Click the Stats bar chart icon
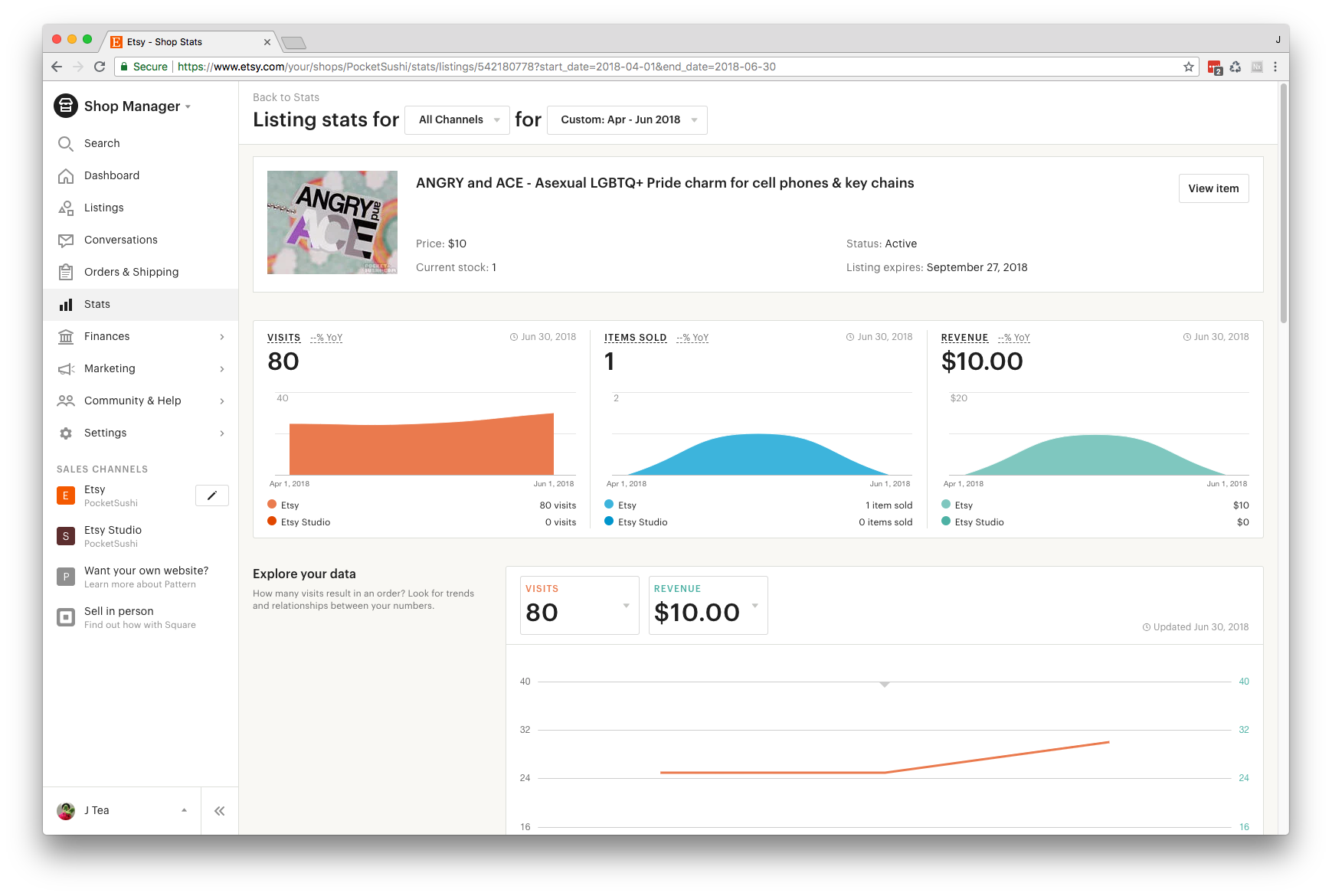 pyautogui.click(x=66, y=304)
